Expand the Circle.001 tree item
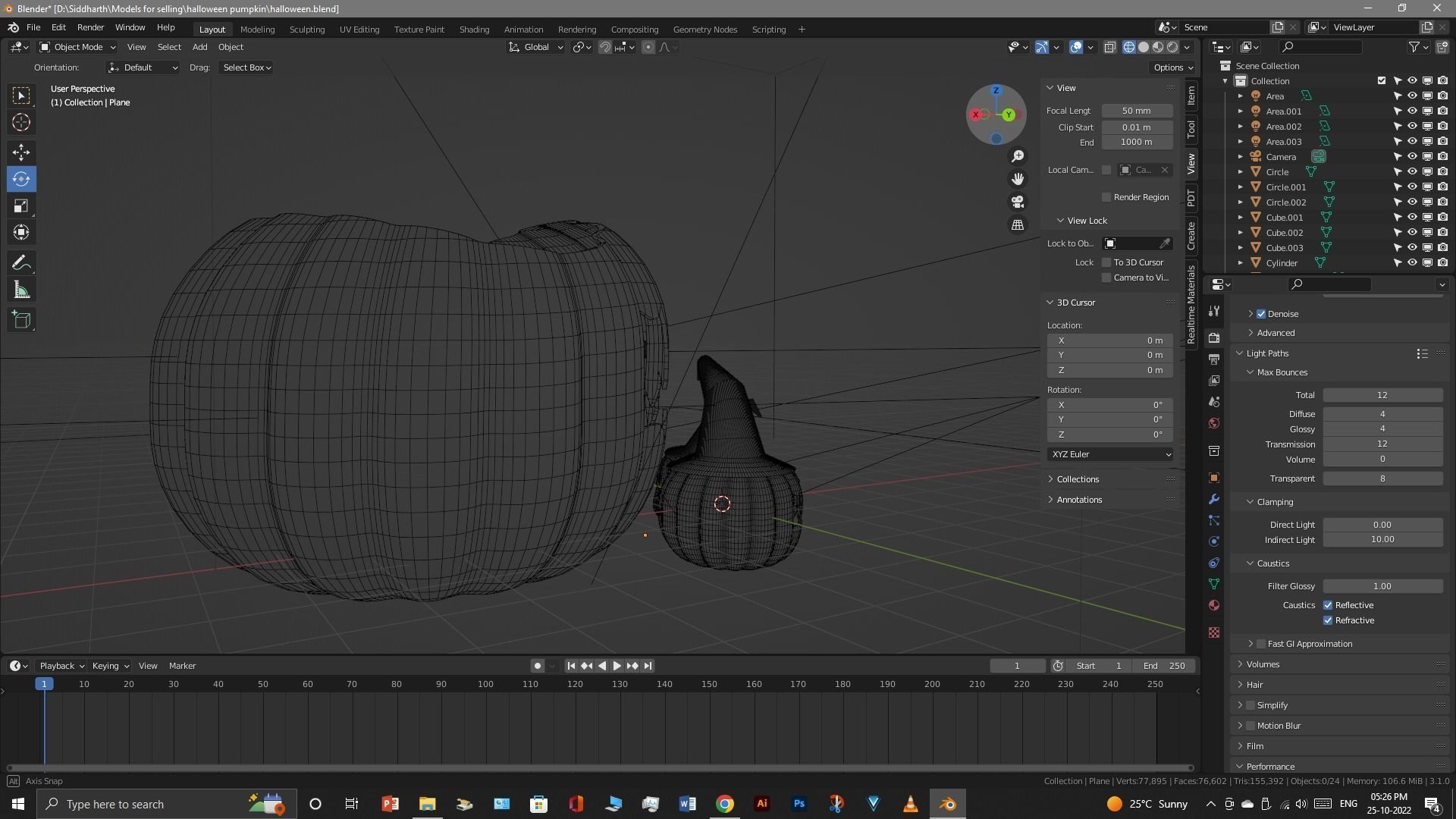This screenshot has height=819, width=1456. (1241, 187)
